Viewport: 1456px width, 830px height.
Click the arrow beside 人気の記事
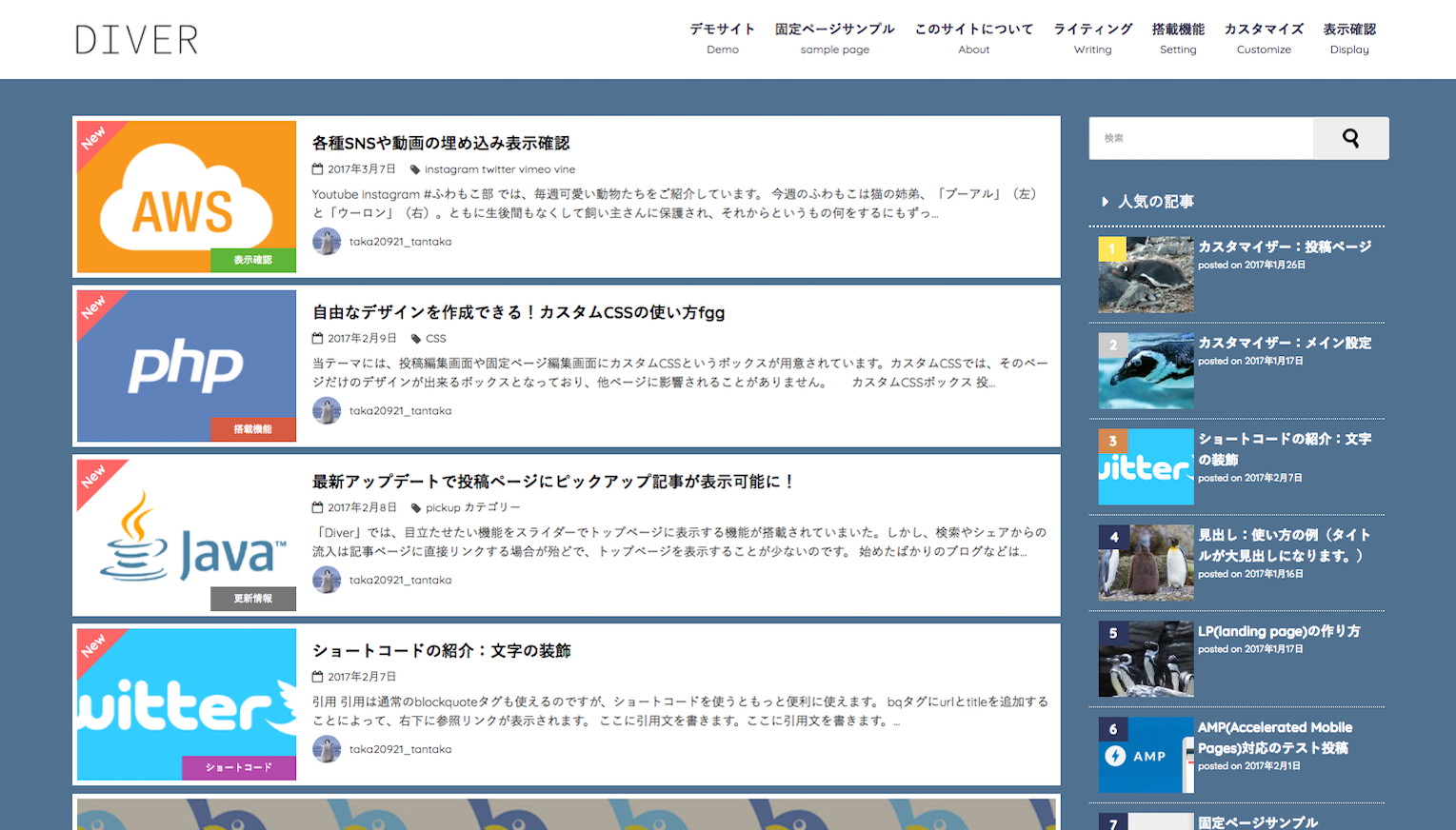point(1105,202)
